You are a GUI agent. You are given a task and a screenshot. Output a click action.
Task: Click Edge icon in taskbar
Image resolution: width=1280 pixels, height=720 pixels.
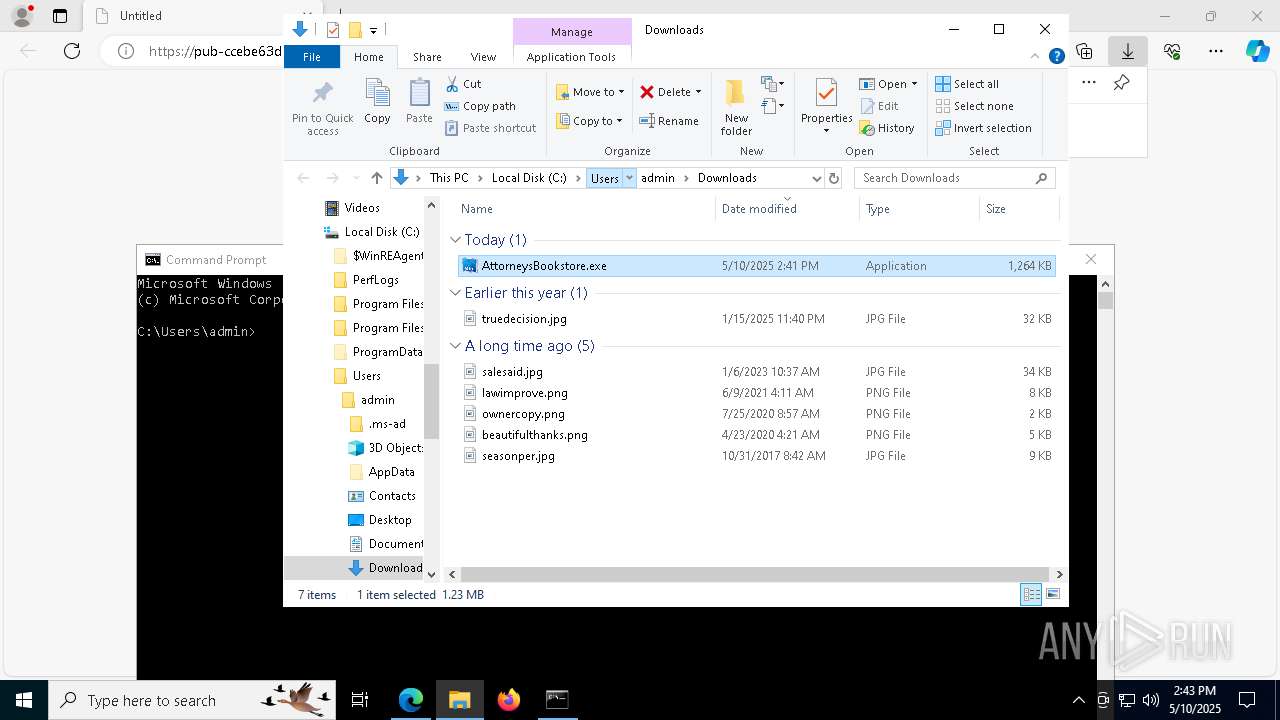[x=411, y=700]
